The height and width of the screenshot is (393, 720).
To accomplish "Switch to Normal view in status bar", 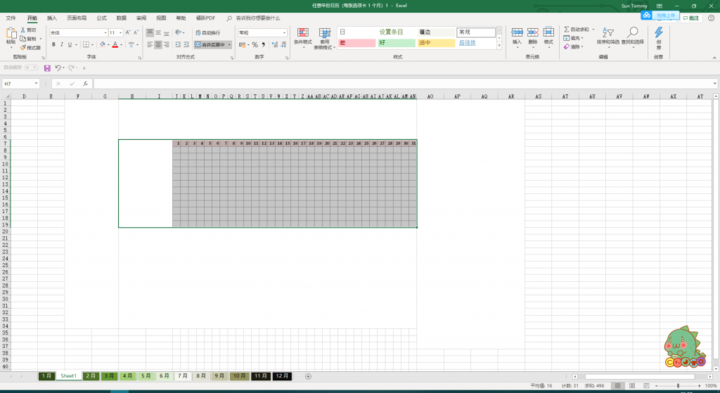I will [x=618, y=386].
